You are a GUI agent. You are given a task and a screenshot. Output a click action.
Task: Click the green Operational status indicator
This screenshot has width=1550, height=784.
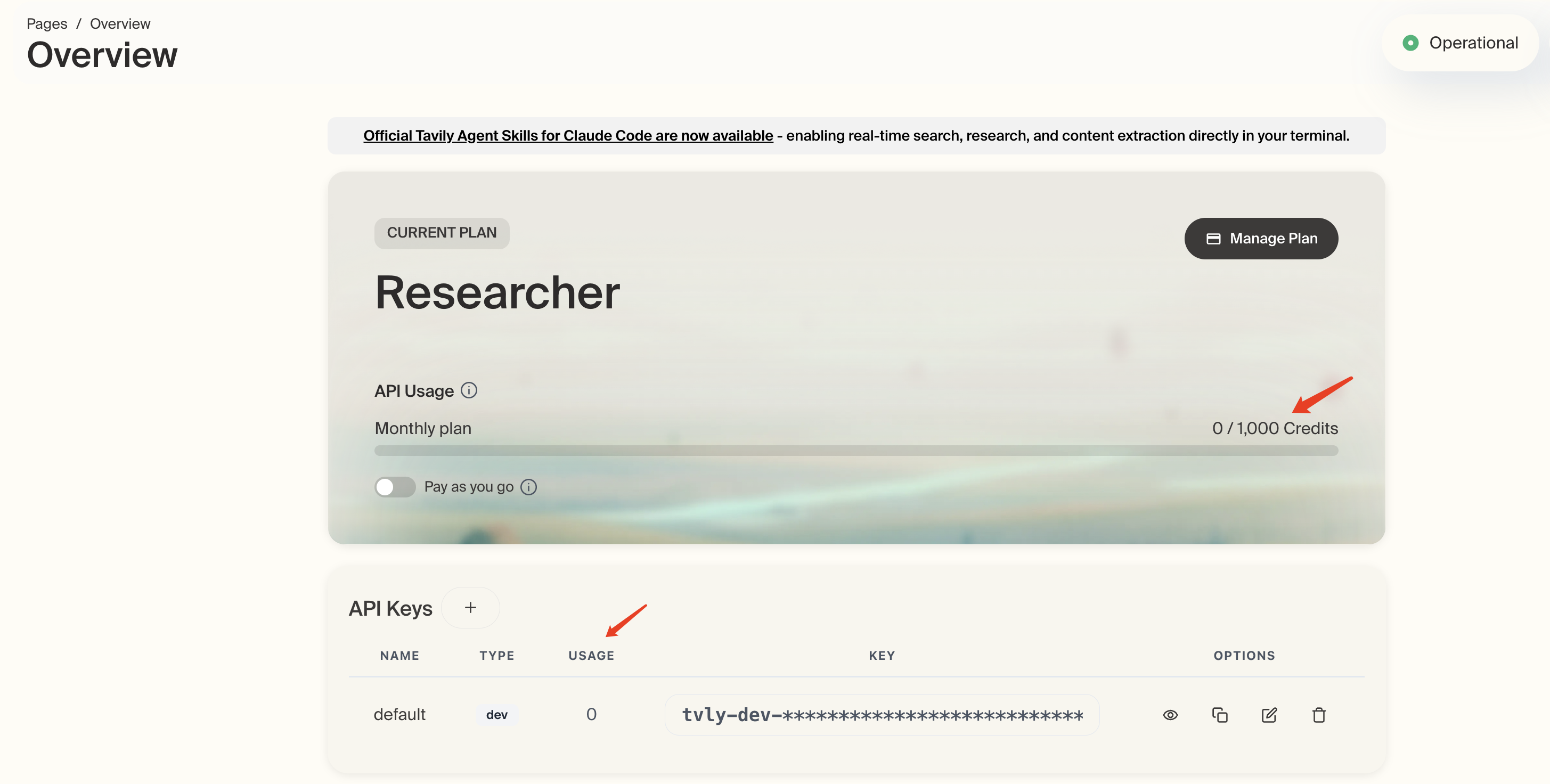coord(1410,43)
